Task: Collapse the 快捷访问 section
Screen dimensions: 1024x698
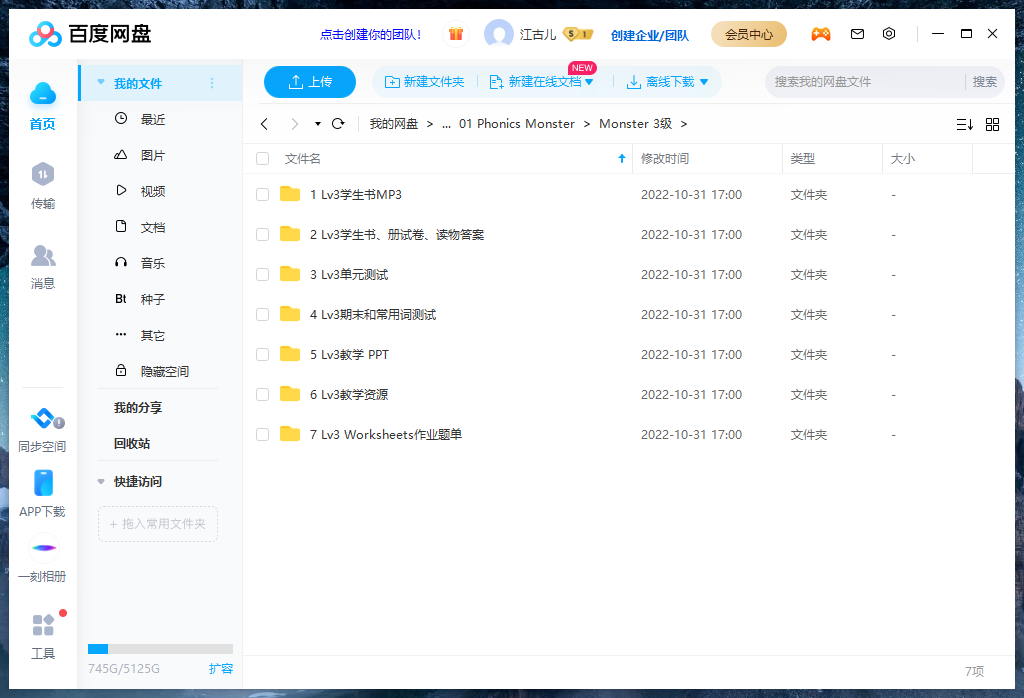Action: (100, 480)
